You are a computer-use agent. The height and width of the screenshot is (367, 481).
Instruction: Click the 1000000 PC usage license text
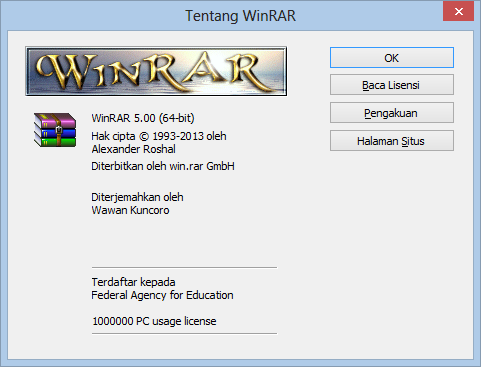tap(154, 321)
